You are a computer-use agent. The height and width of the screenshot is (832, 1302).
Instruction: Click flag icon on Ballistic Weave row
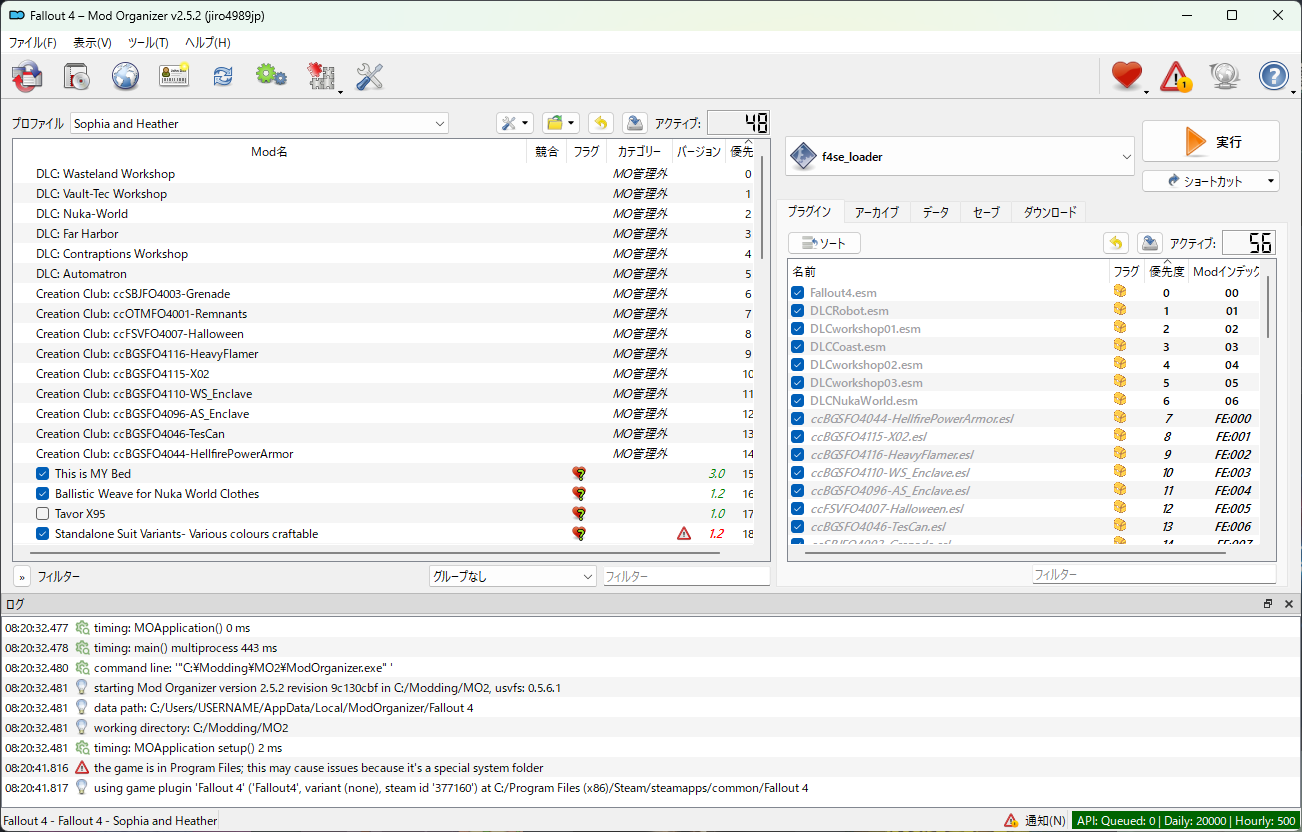click(x=578, y=494)
